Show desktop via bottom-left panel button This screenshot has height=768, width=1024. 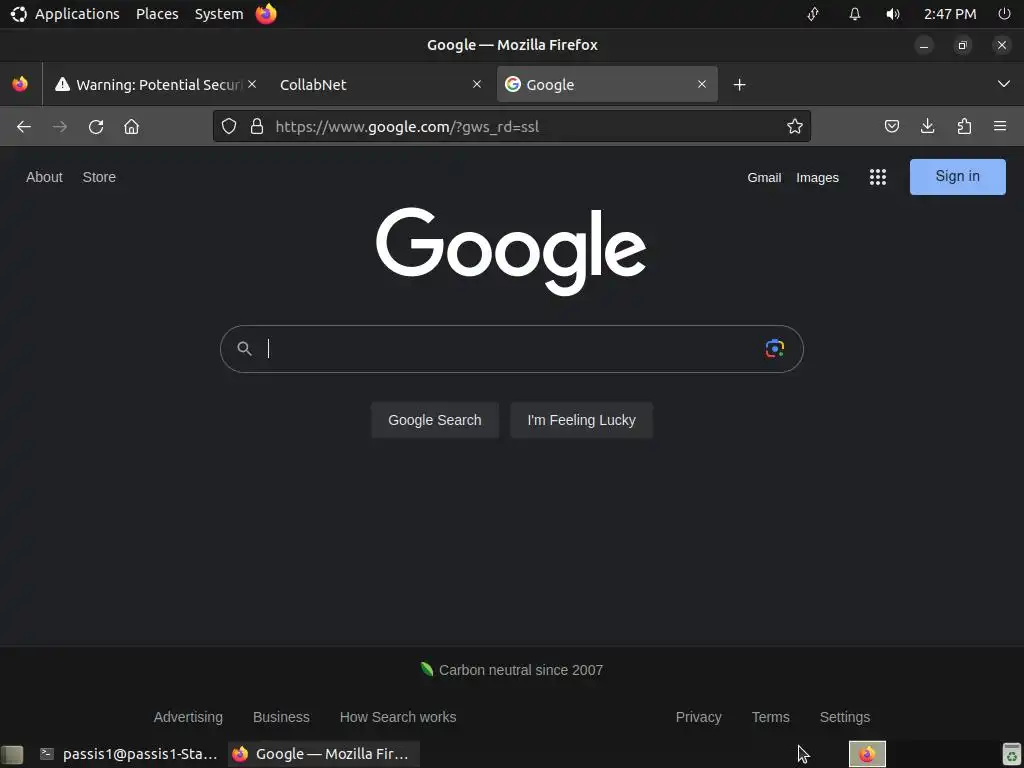12,754
